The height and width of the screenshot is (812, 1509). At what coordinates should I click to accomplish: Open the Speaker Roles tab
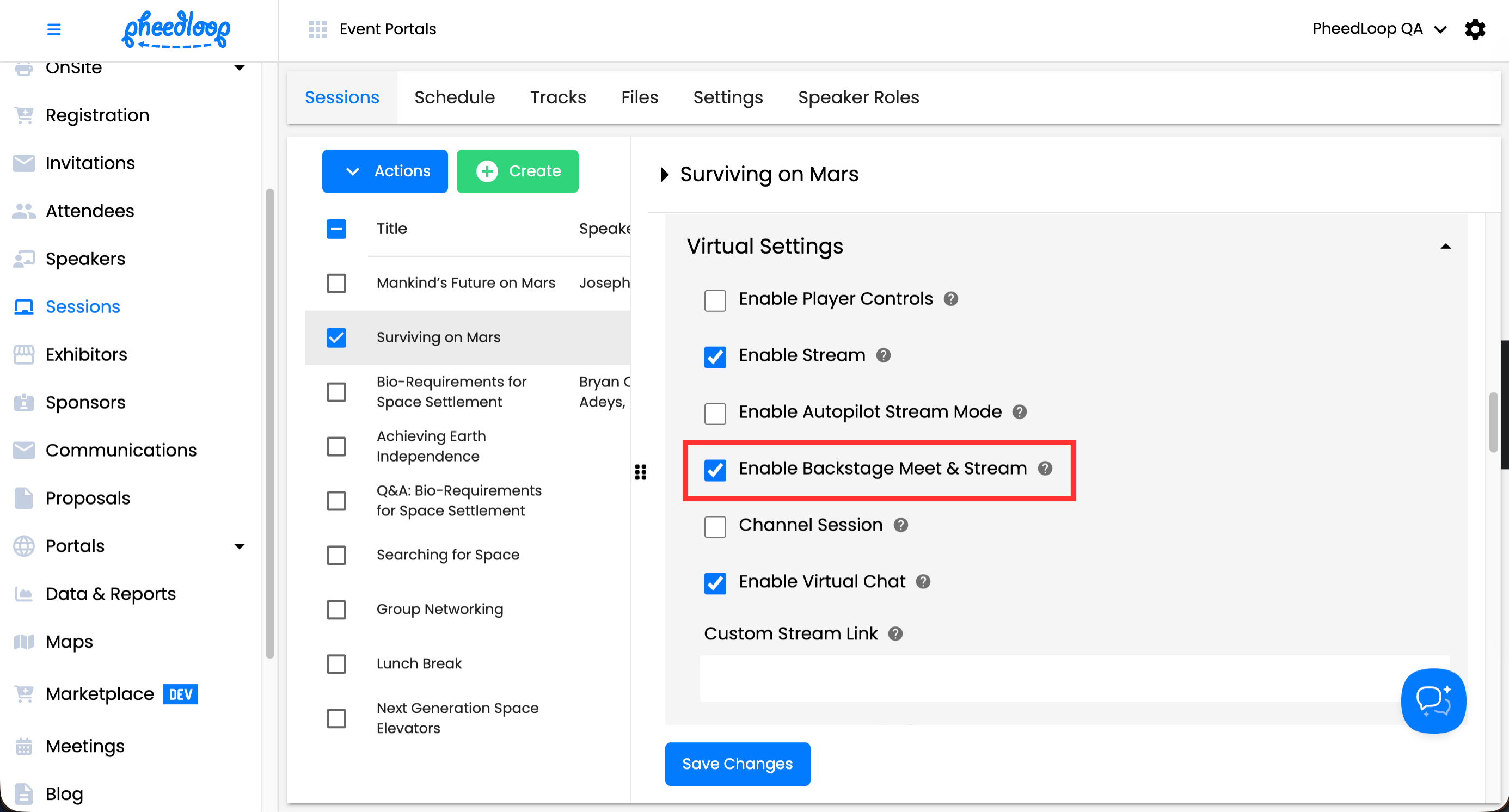click(858, 97)
